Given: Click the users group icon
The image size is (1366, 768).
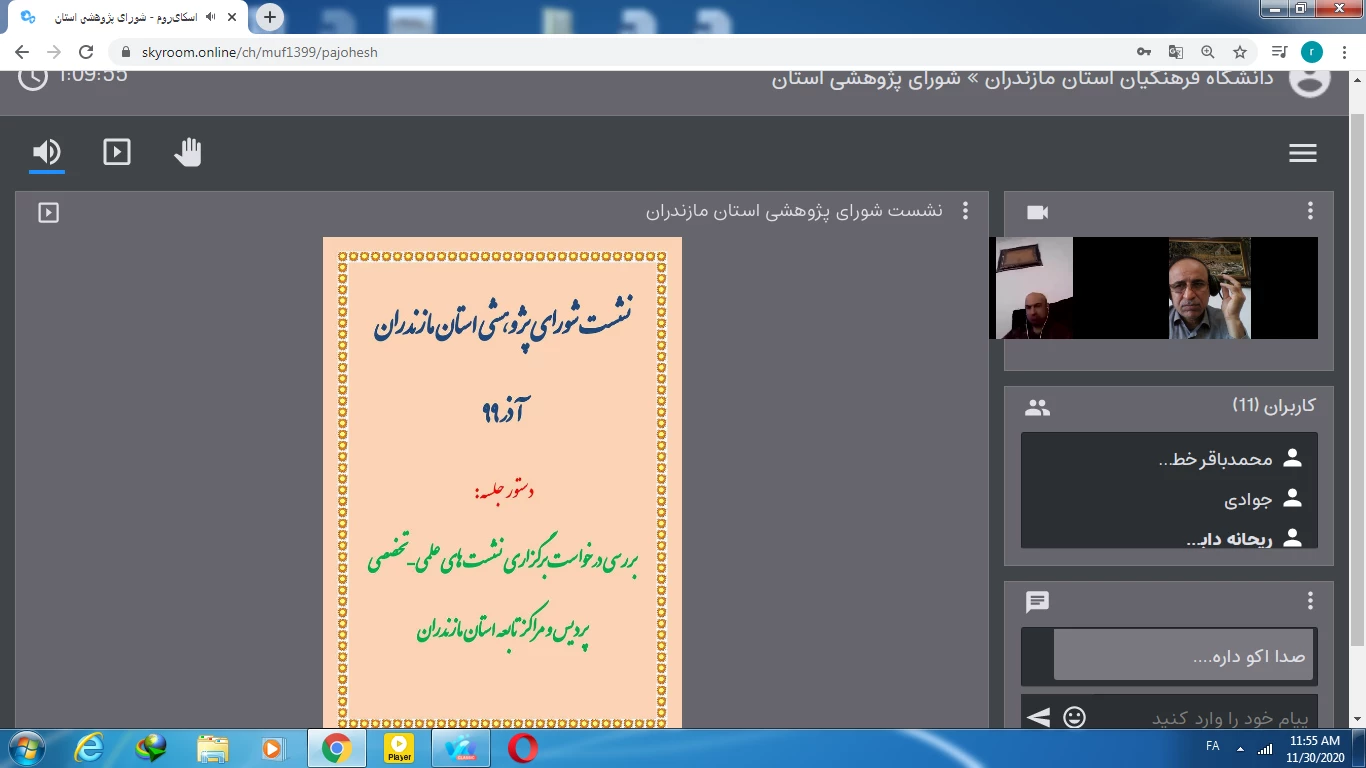Looking at the screenshot, I should tap(1037, 407).
